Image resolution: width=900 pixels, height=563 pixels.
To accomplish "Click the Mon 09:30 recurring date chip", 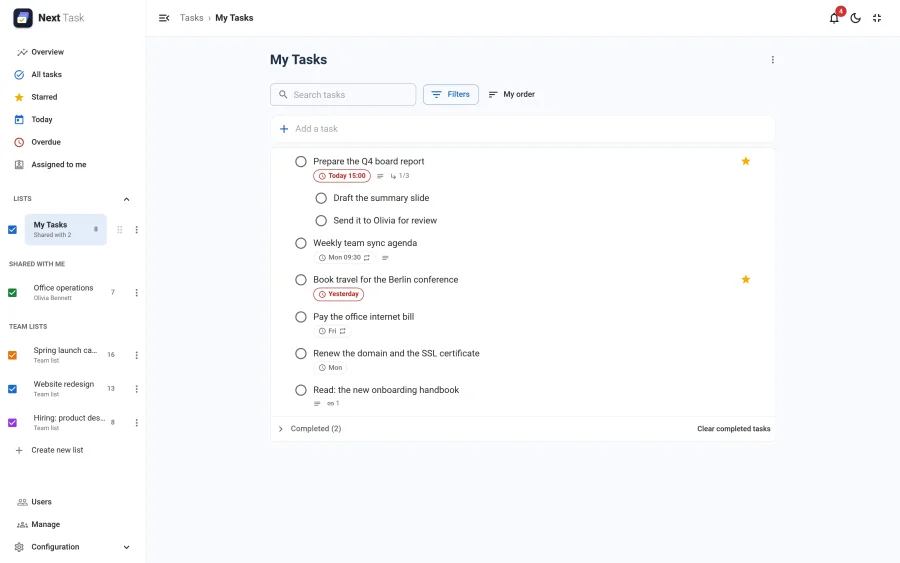I will point(344,258).
